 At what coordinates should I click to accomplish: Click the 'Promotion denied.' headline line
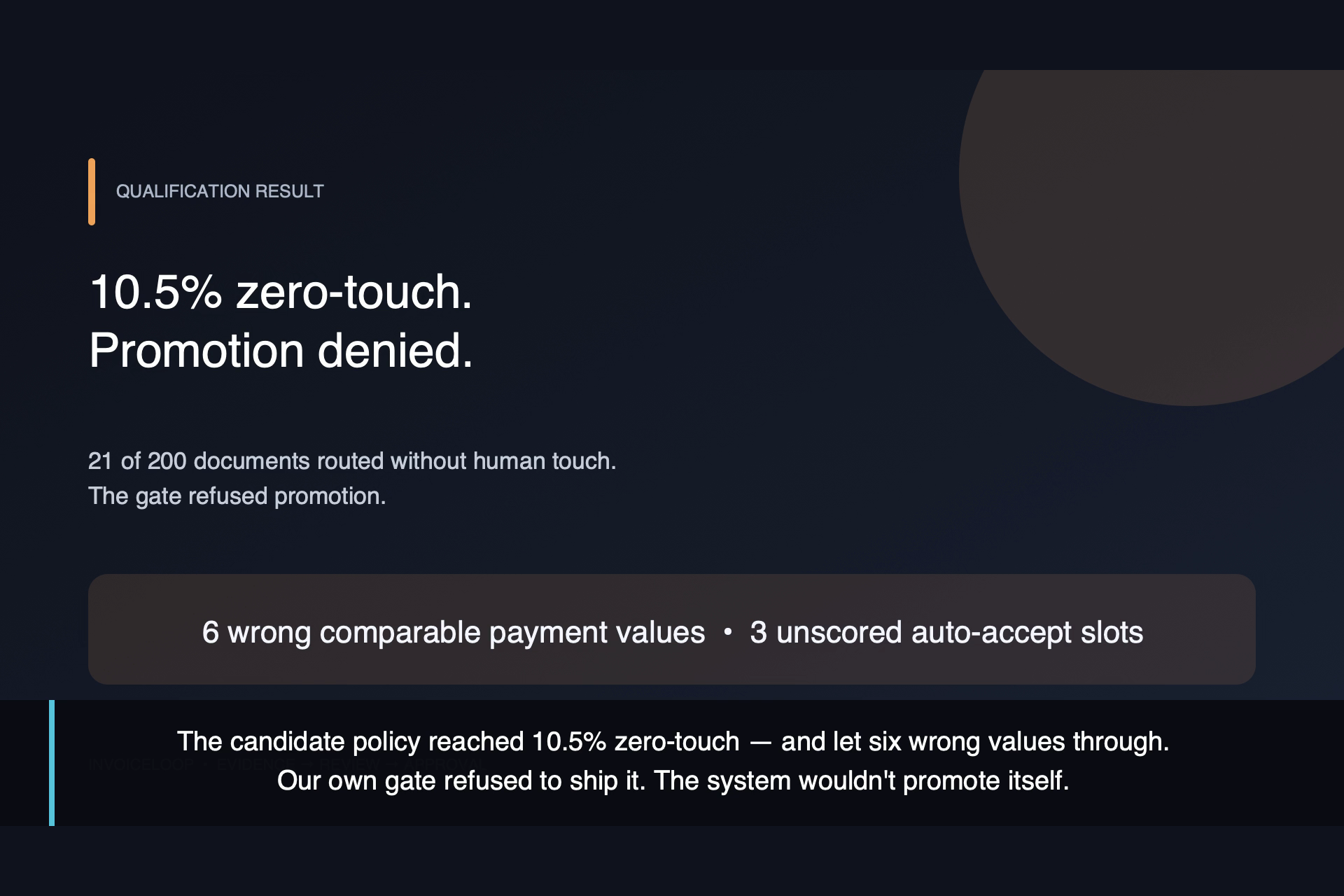point(281,350)
